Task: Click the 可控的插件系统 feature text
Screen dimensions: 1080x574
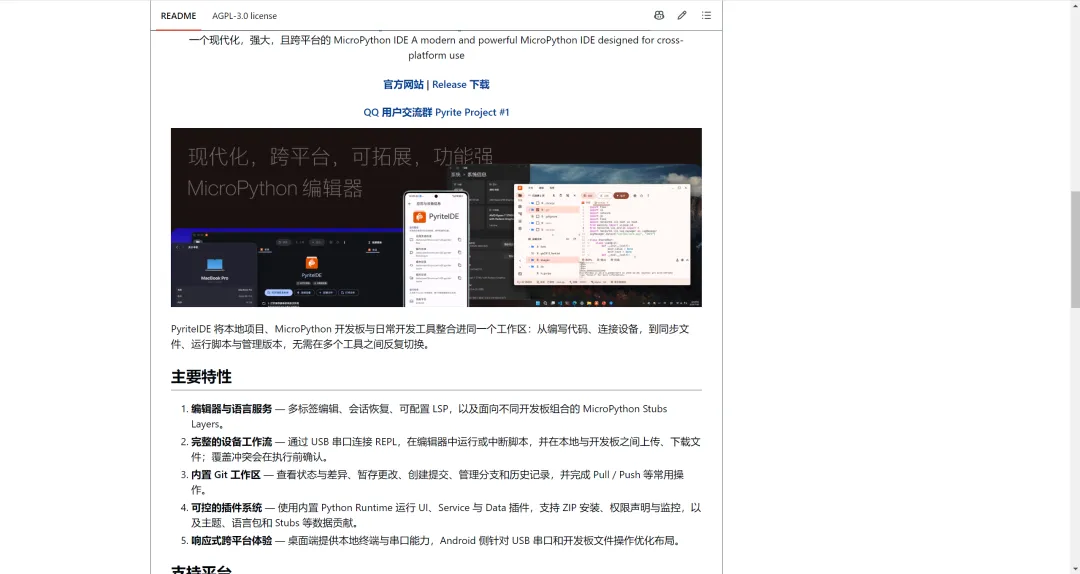Action: pyautogui.click(x=227, y=508)
